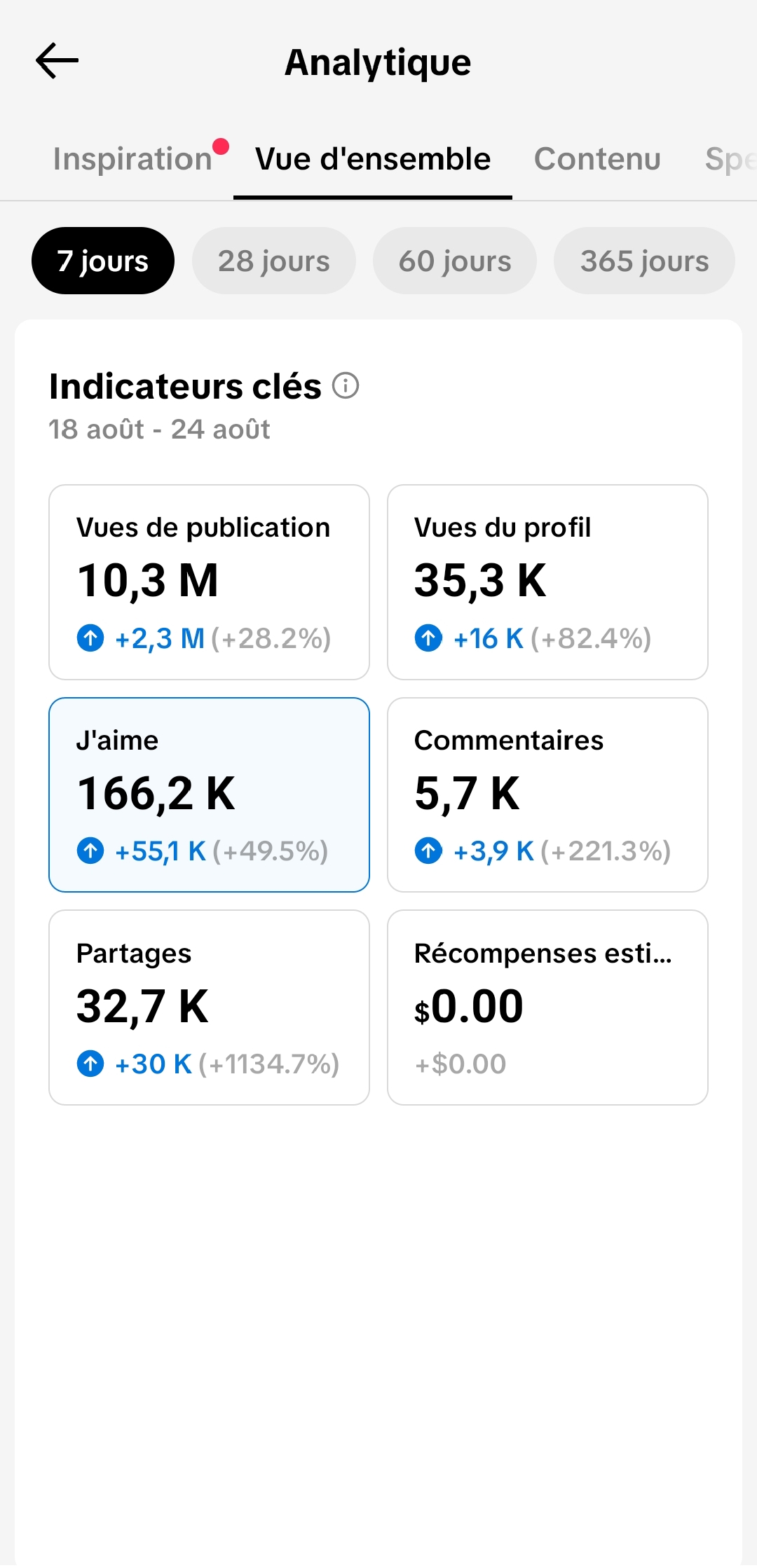The height and width of the screenshot is (1568, 757).
Task: Tap the back arrow icon
Action: 57,61
